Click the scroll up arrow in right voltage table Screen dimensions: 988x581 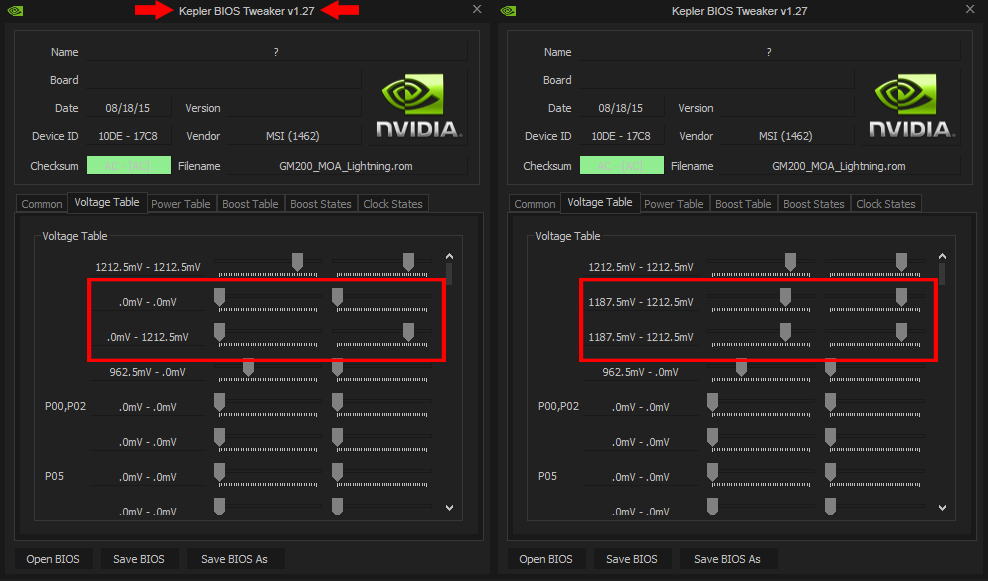coord(942,256)
